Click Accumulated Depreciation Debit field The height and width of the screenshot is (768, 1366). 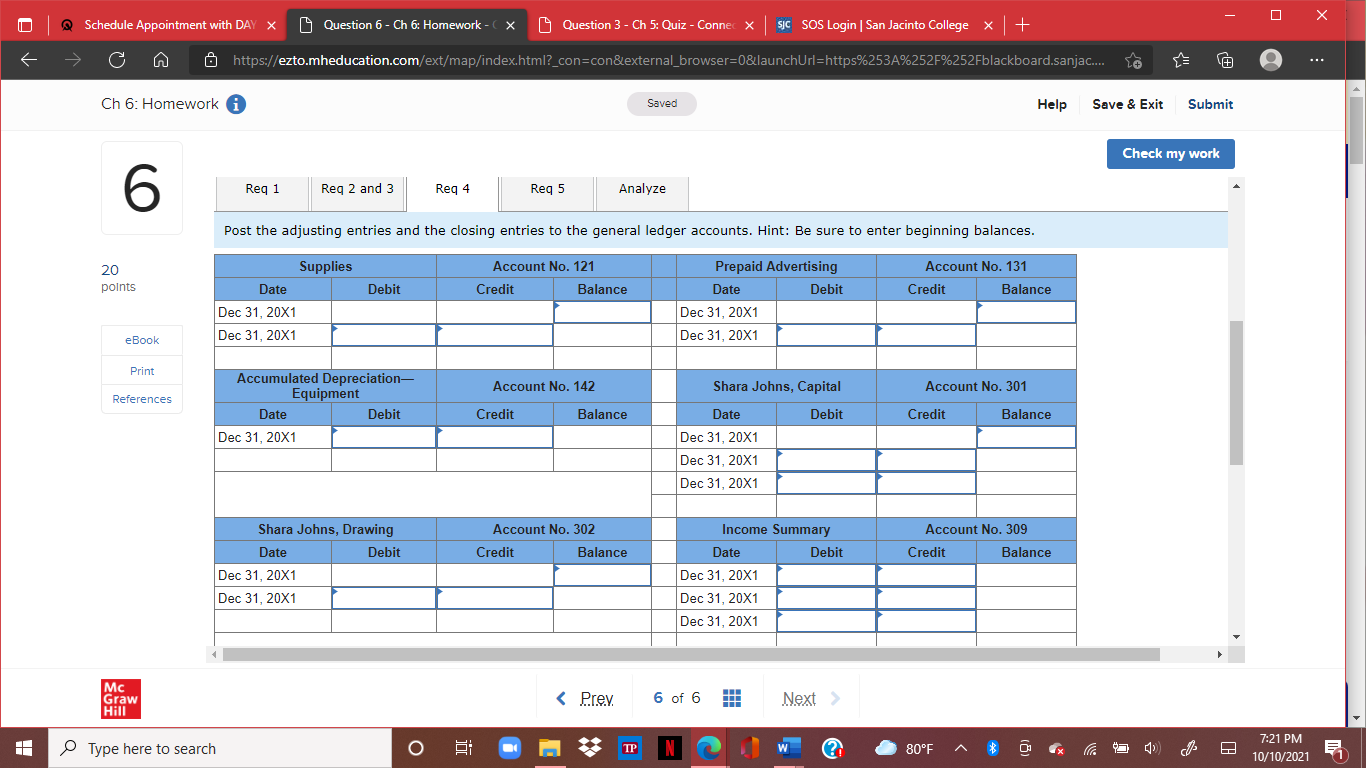[x=384, y=438]
